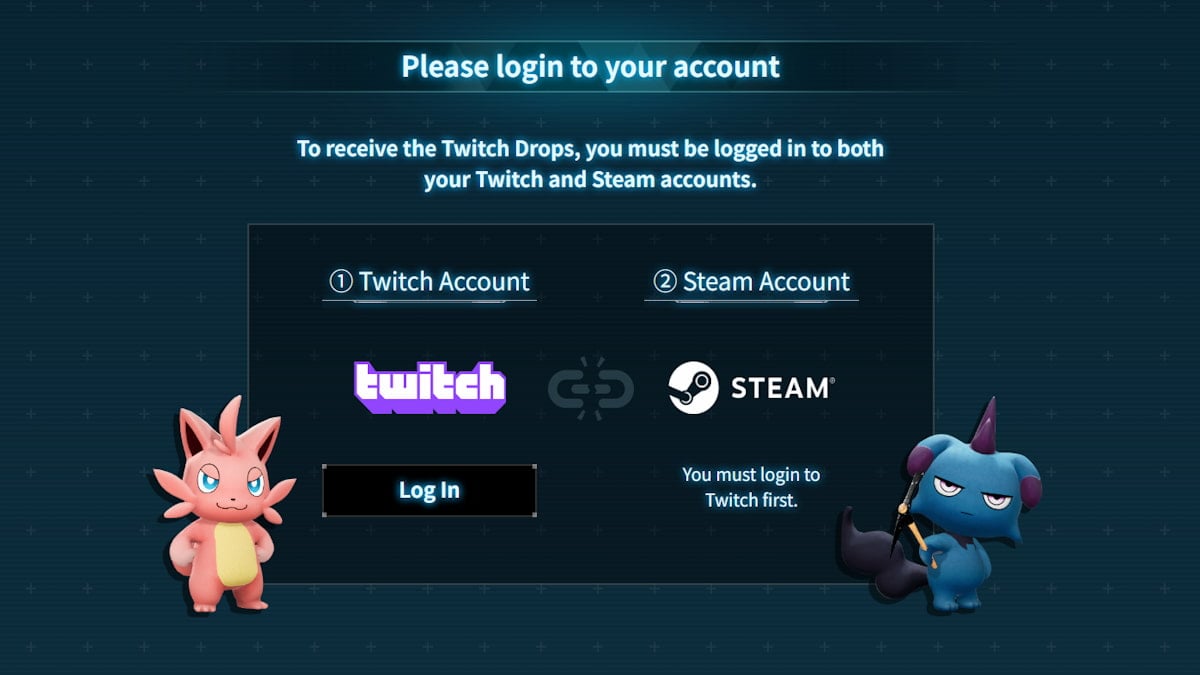The height and width of the screenshot is (675, 1200).
Task: Click the broken chain link icon
Action: [591, 386]
